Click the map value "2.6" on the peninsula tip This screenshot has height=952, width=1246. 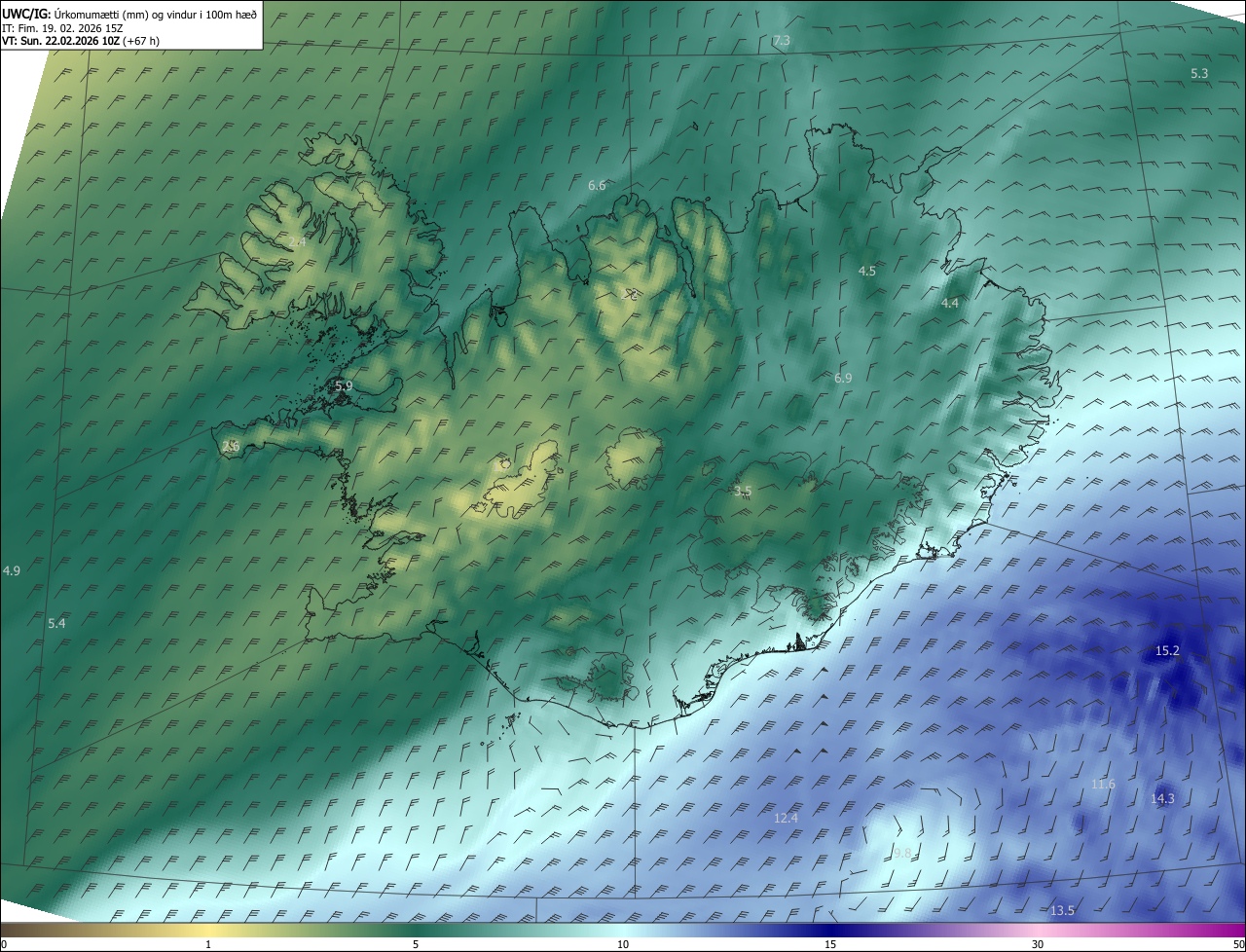point(231,446)
